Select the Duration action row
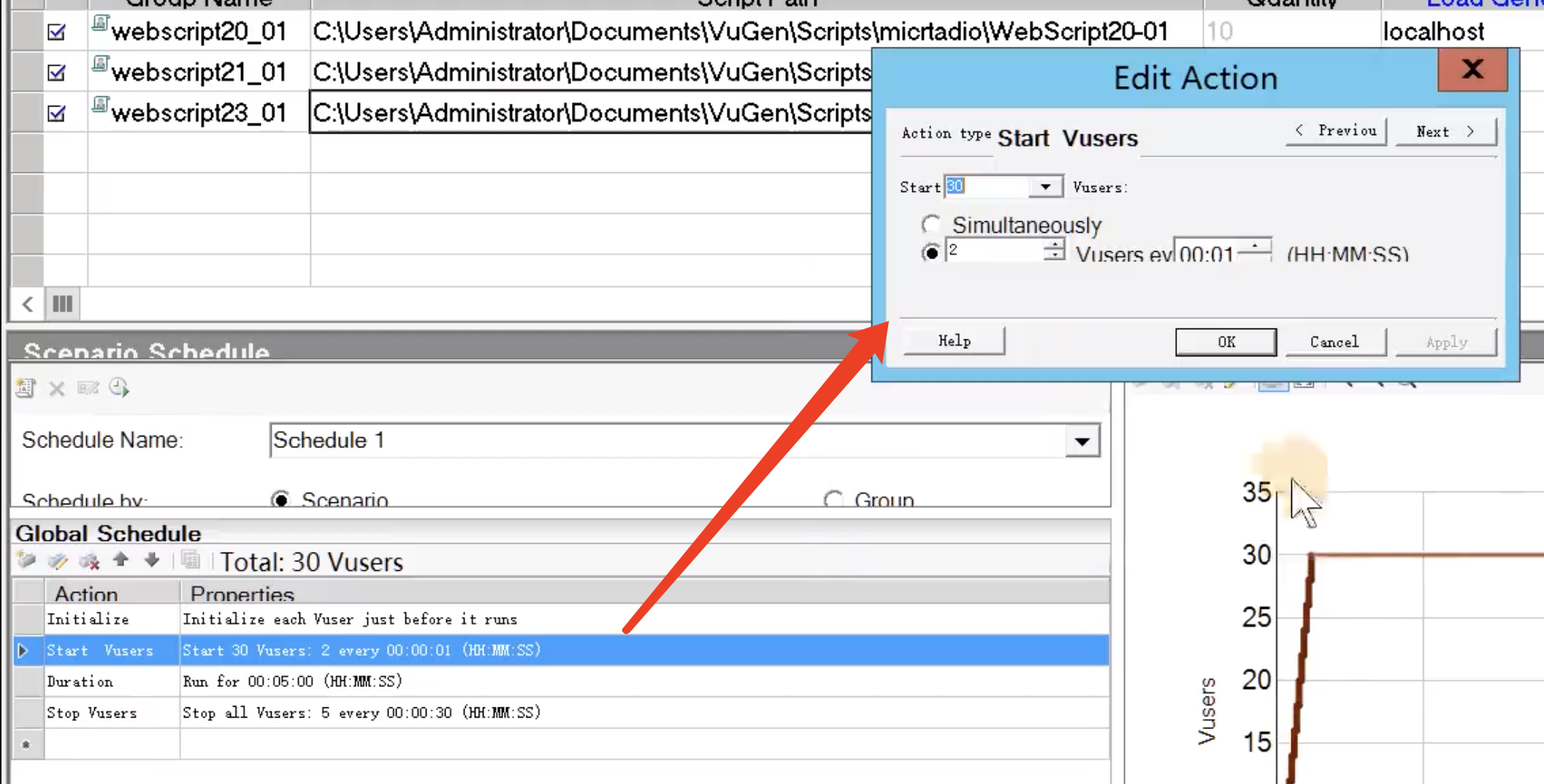The height and width of the screenshot is (784, 1544). pyautogui.click(x=561, y=682)
